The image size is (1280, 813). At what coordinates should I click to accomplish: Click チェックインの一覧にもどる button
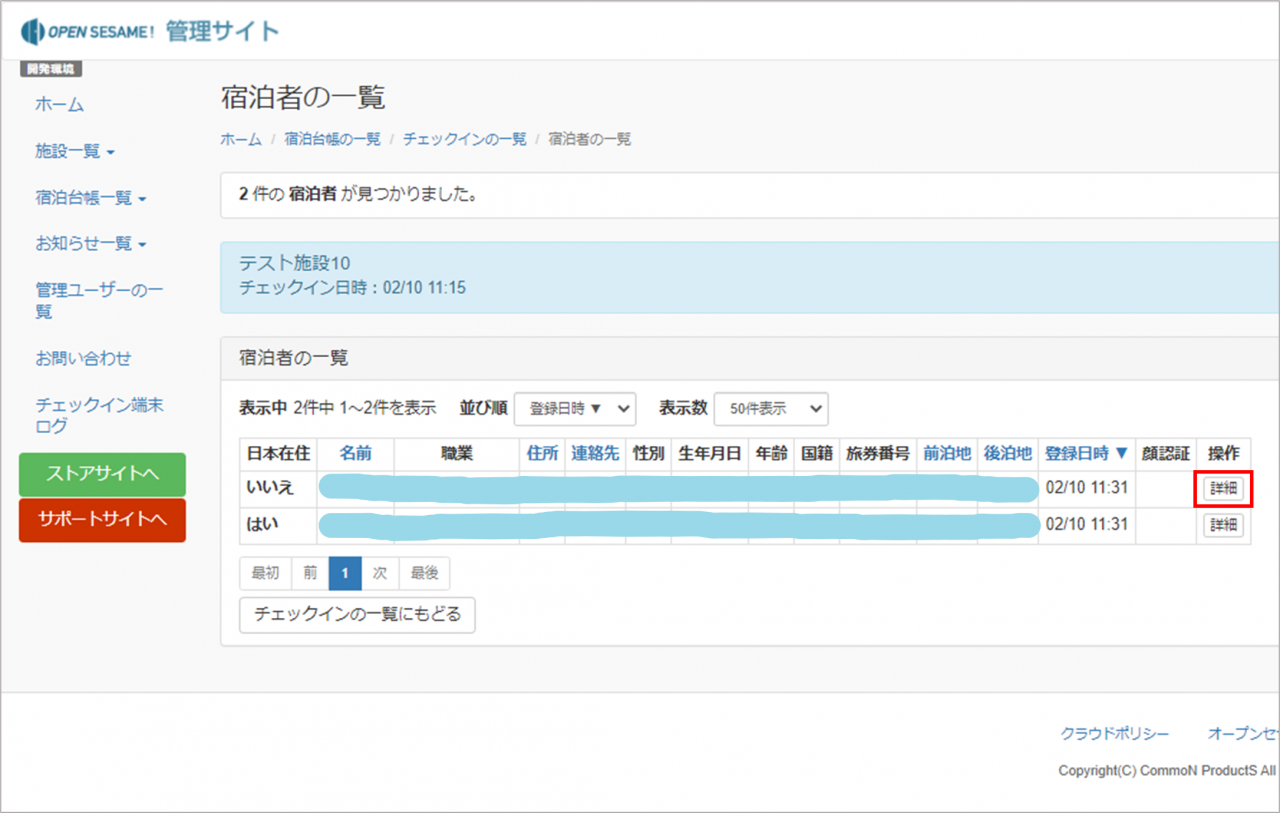357,615
